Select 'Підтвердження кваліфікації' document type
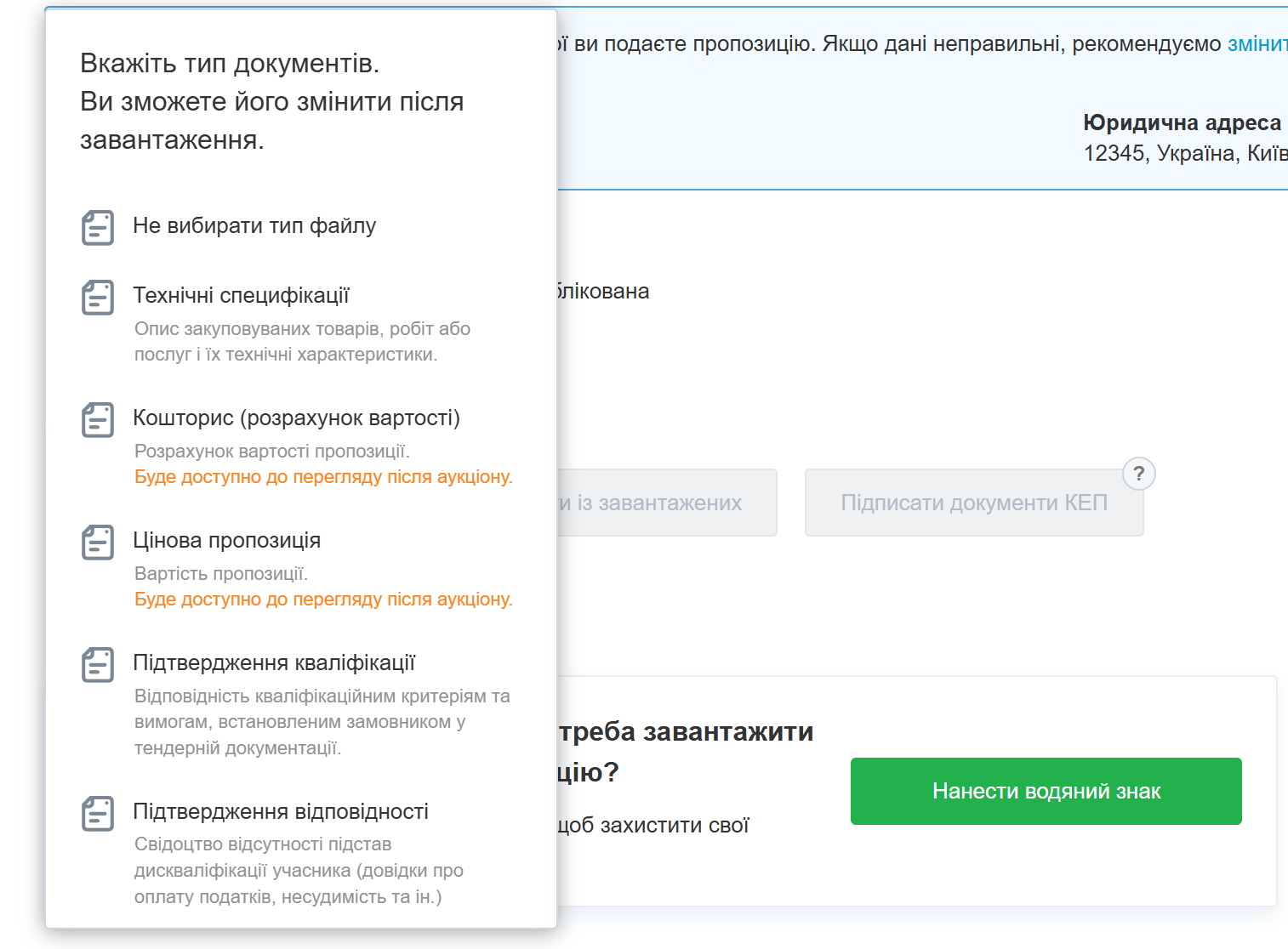The height and width of the screenshot is (949, 1288). coord(274,663)
